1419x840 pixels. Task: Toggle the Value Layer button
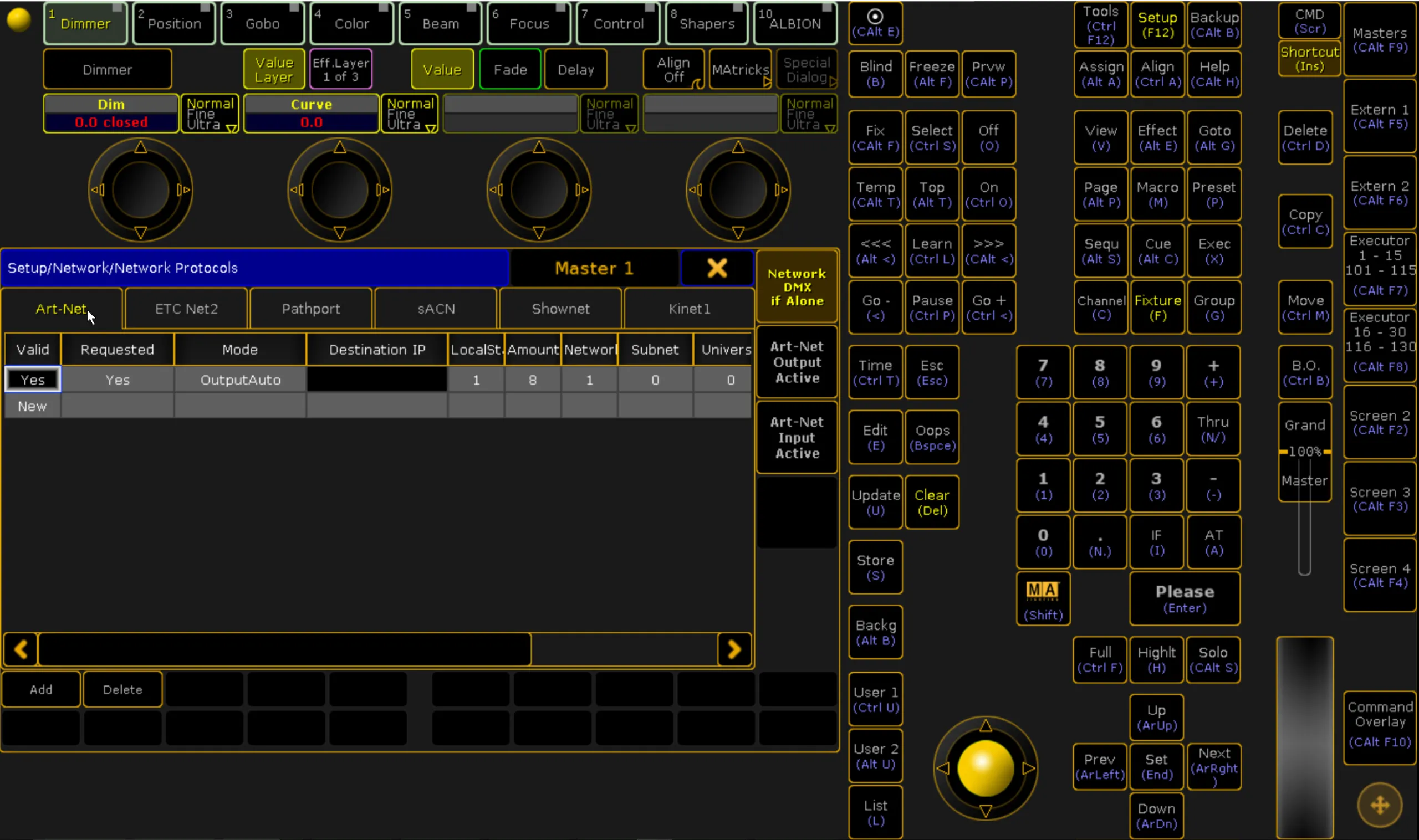[274, 70]
